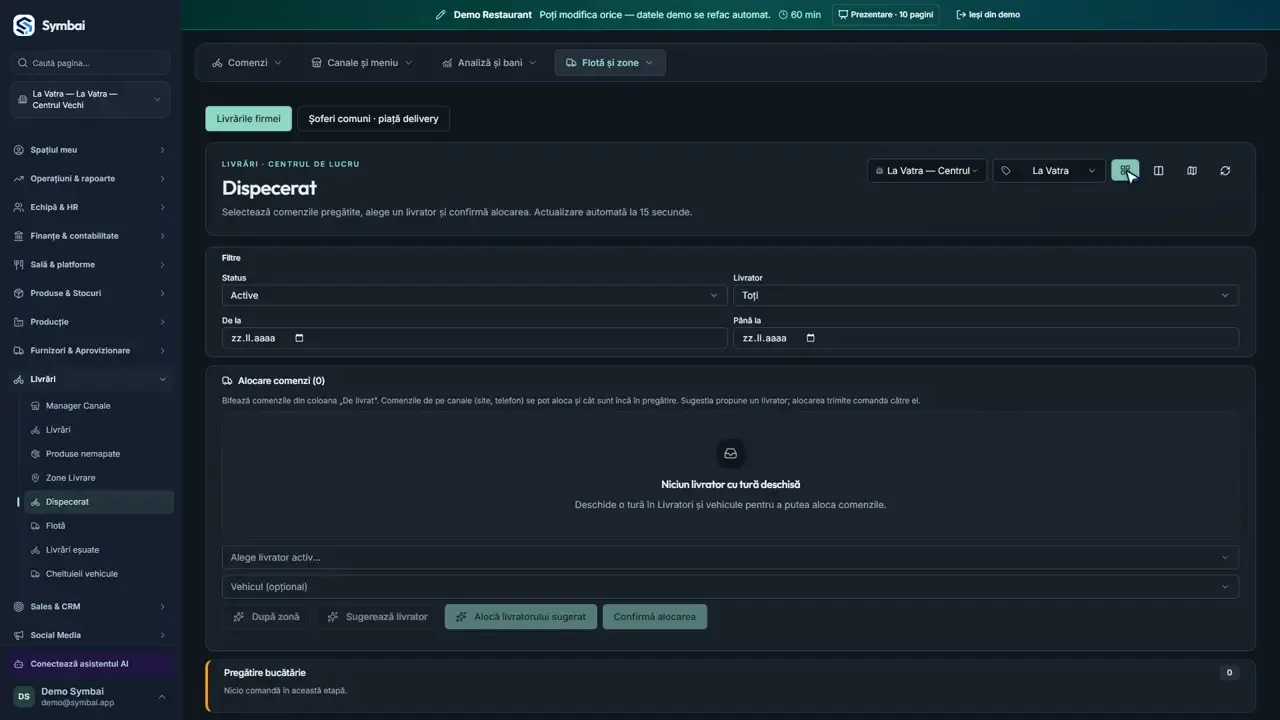Image resolution: width=1280 pixels, height=720 pixels.
Task: Expand Spațiul meu in the sidebar
Action: tap(90, 150)
